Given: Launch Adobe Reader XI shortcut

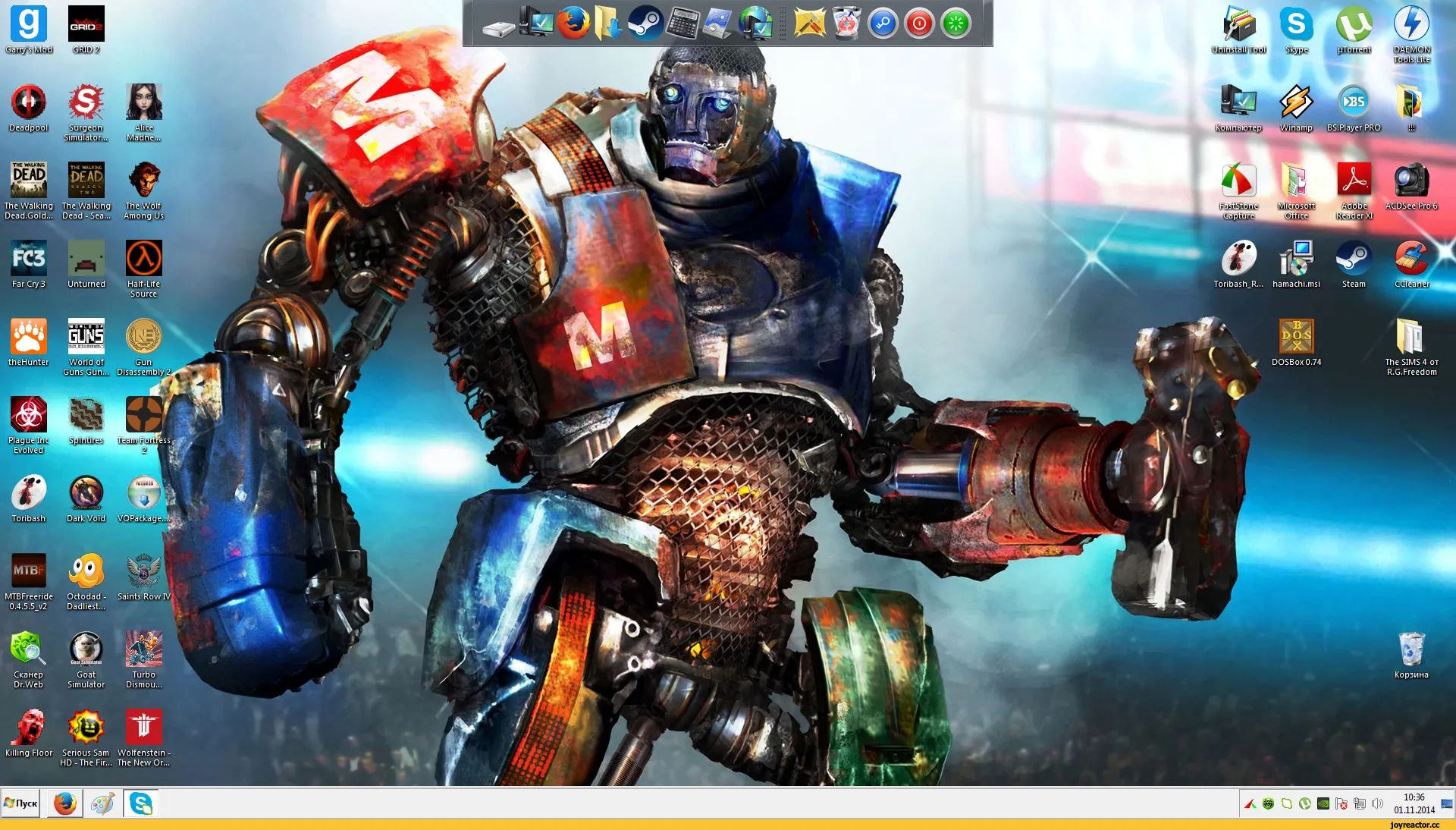Looking at the screenshot, I should click(1354, 190).
